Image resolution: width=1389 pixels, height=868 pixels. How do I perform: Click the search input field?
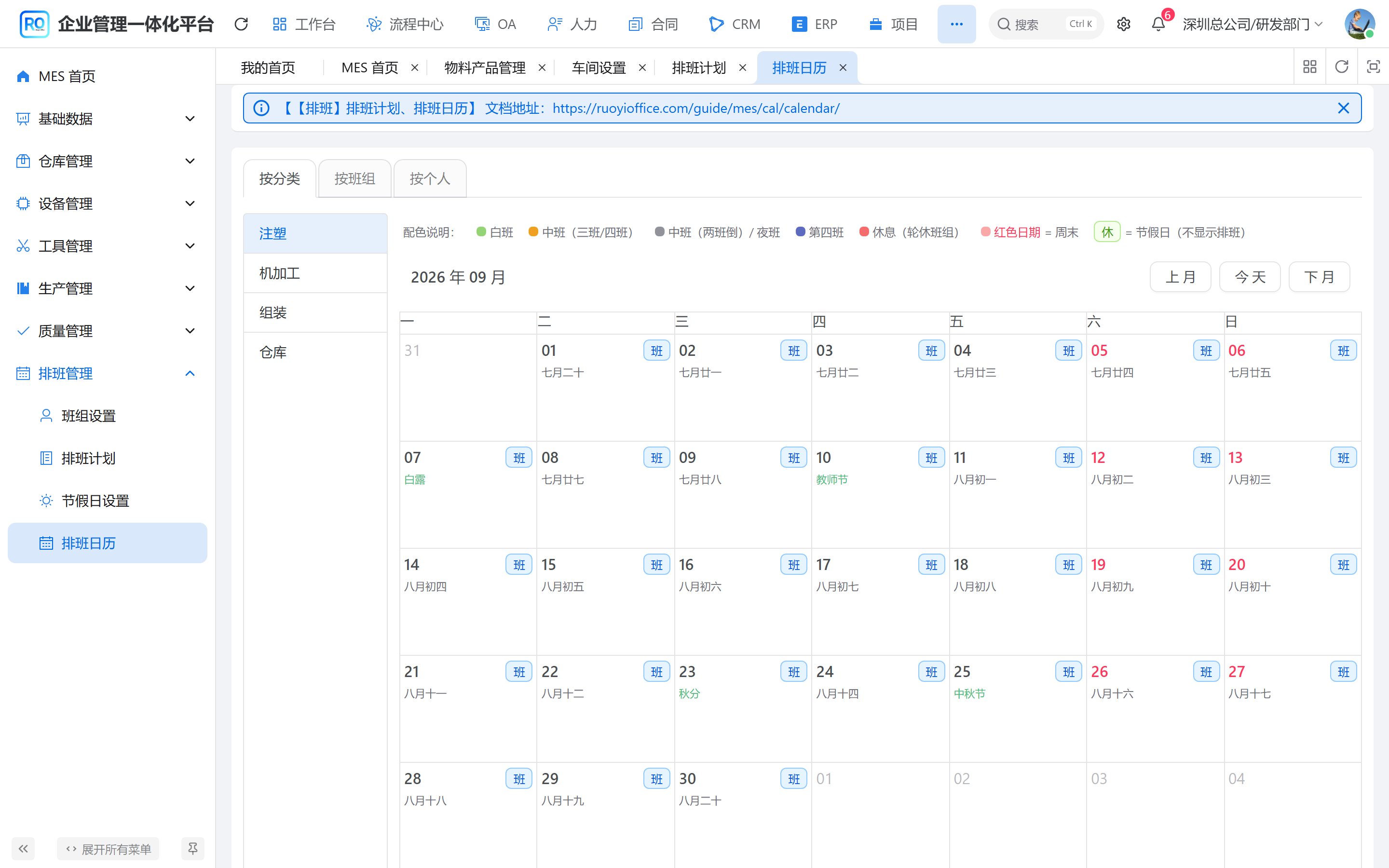1046,24
